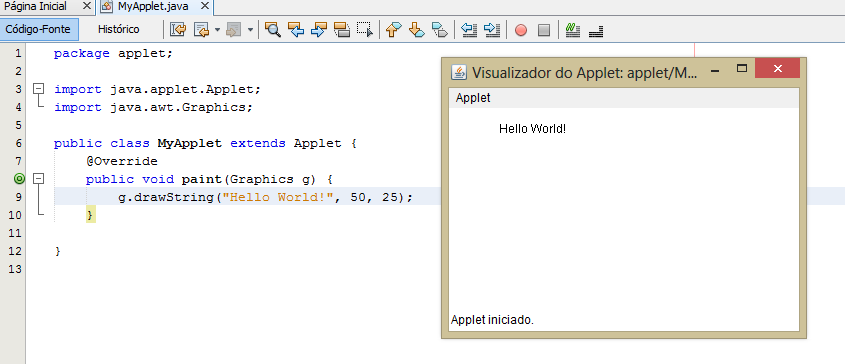Go to next bookmark
The image size is (845, 364).
pos(417,30)
